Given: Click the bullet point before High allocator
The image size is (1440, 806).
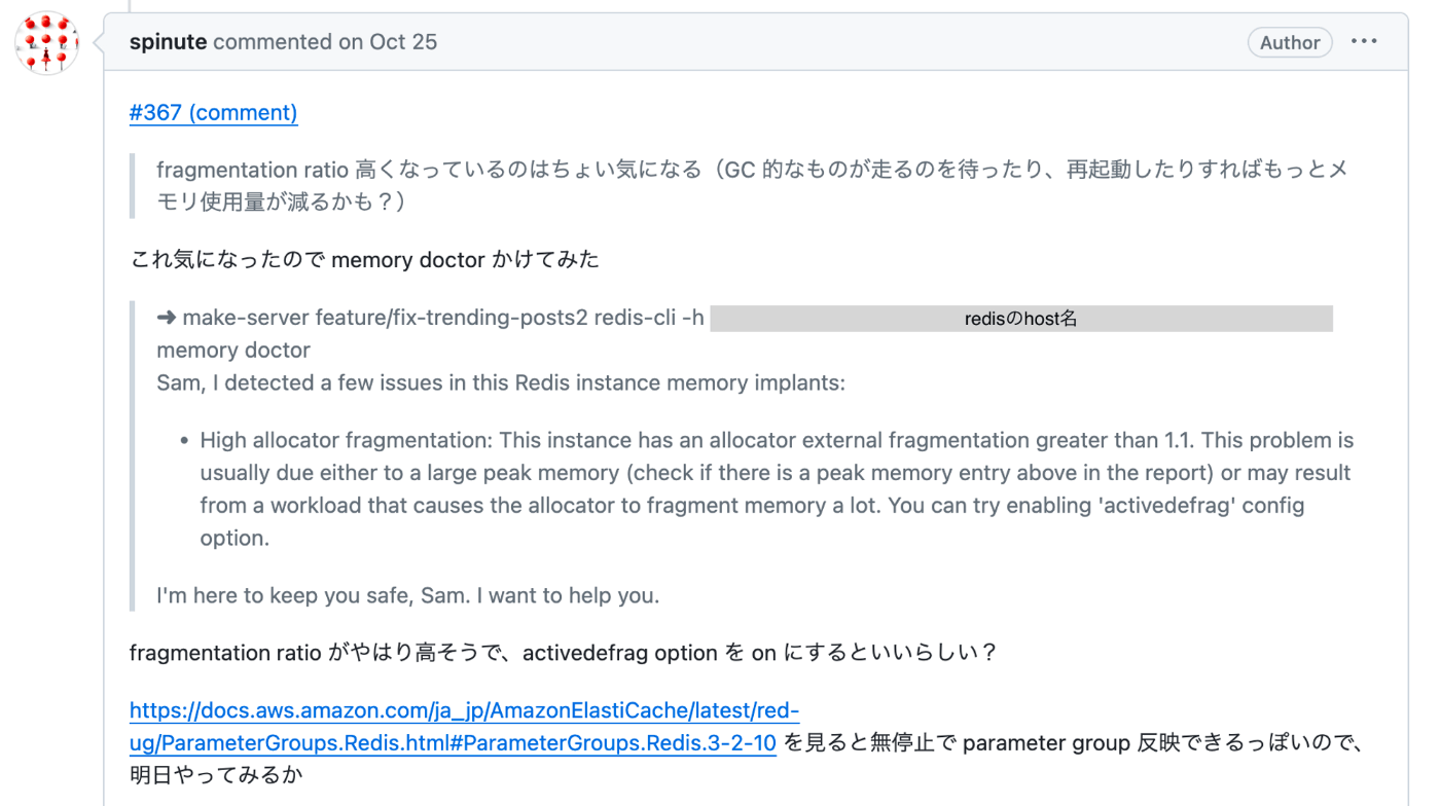Looking at the screenshot, I should click(185, 441).
